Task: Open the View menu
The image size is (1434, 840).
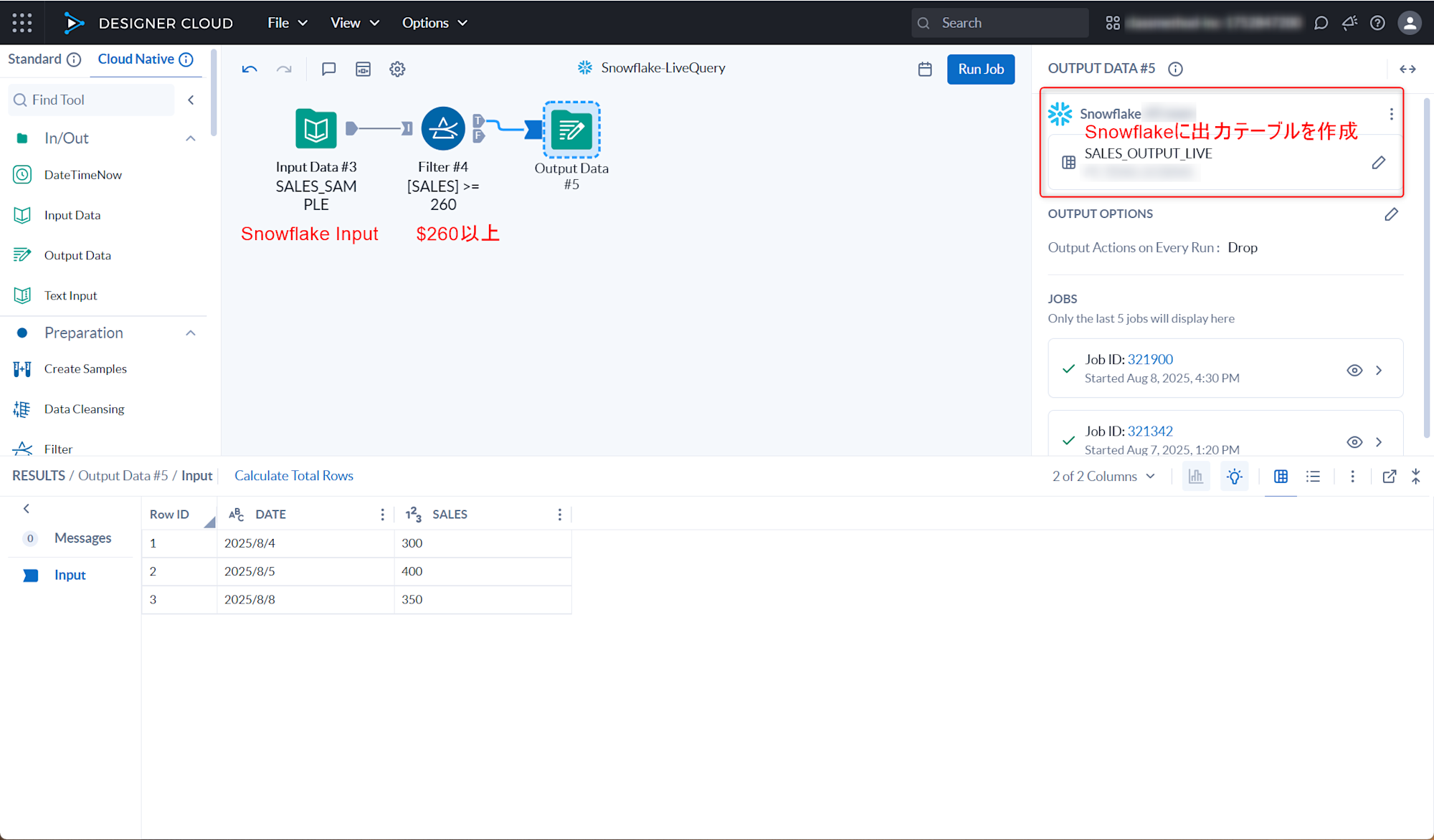Action: [355, 23]
